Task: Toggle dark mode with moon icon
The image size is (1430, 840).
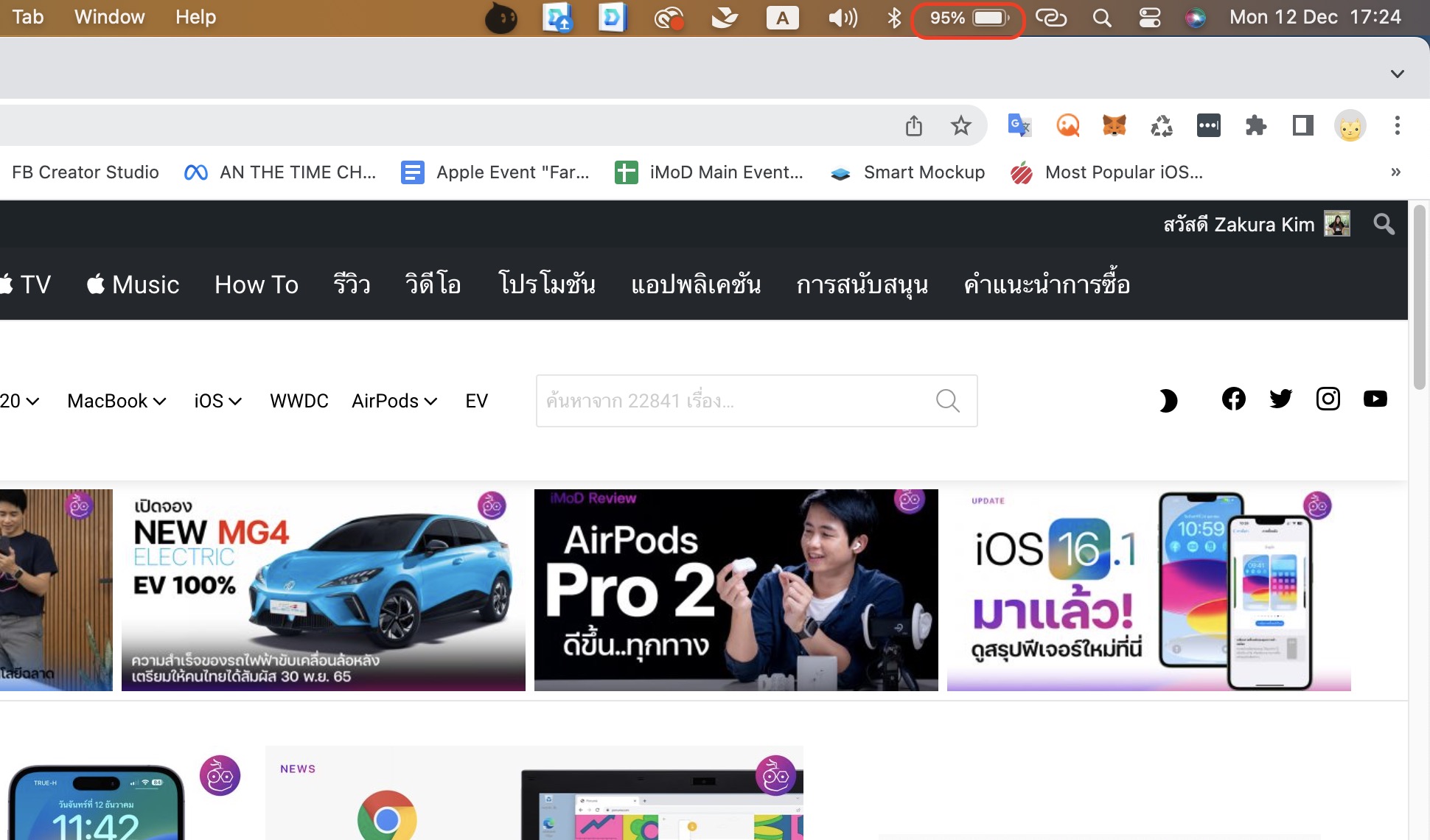Action: pos(1168,401)
